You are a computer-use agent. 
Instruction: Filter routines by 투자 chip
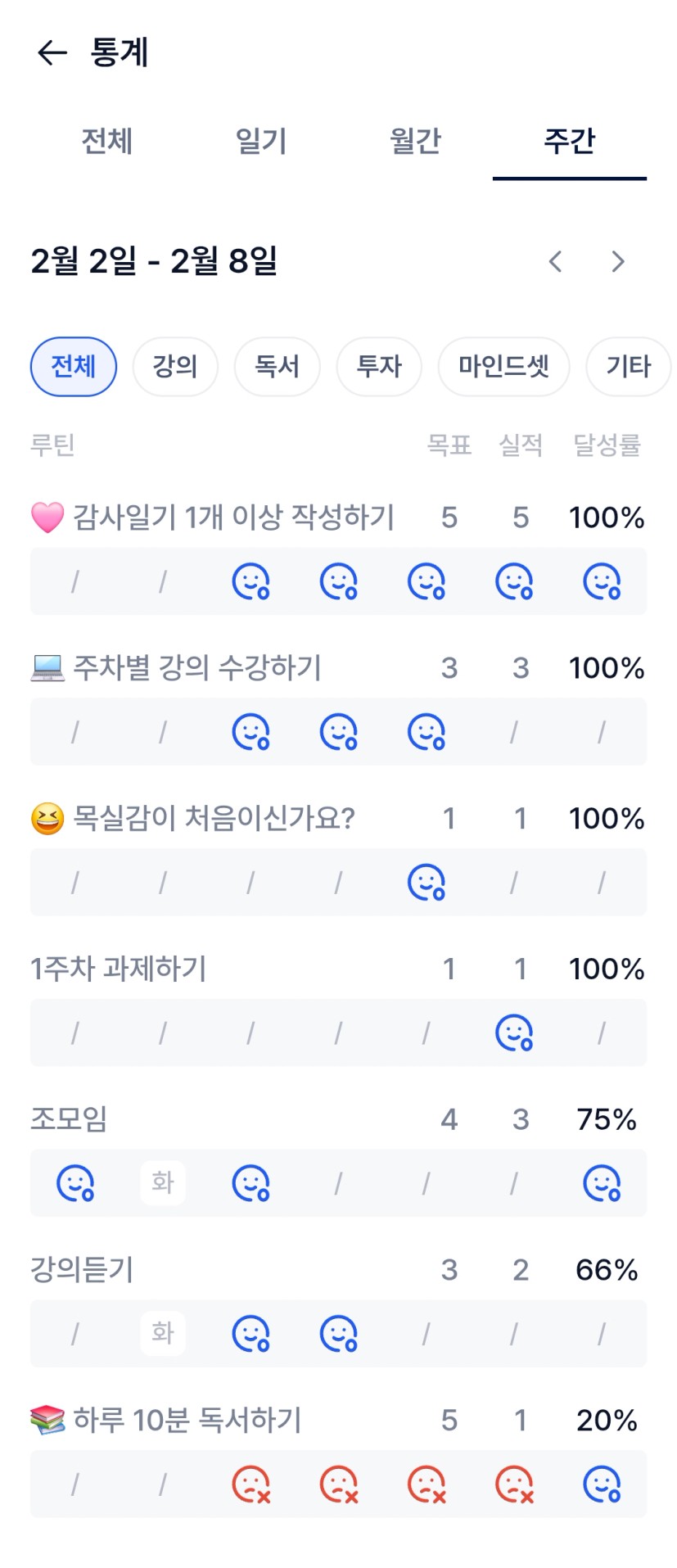pyautogui.click(x=379, y=366)
